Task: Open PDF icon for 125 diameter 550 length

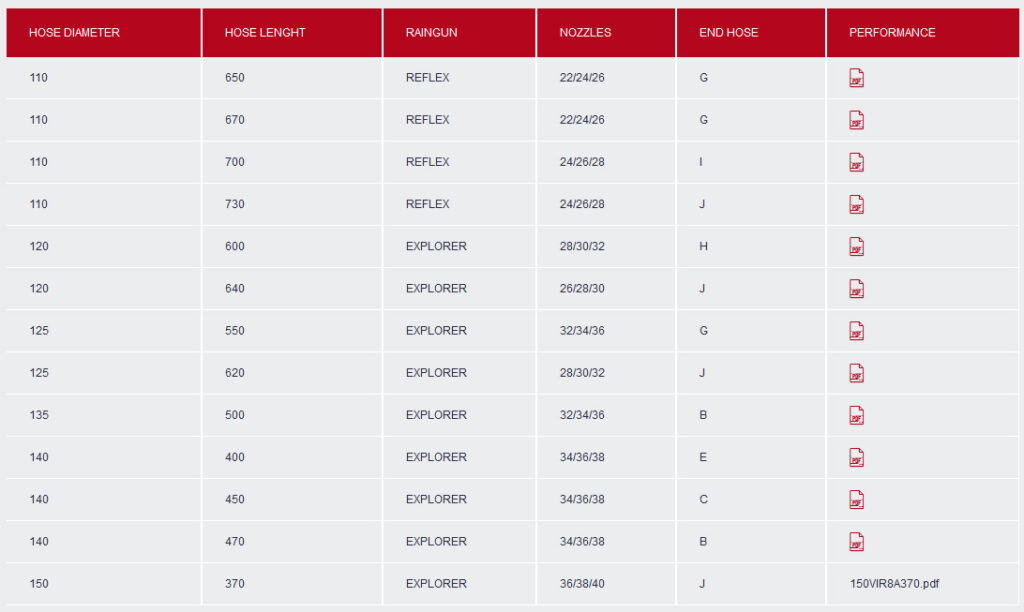Action: (856, 330)
